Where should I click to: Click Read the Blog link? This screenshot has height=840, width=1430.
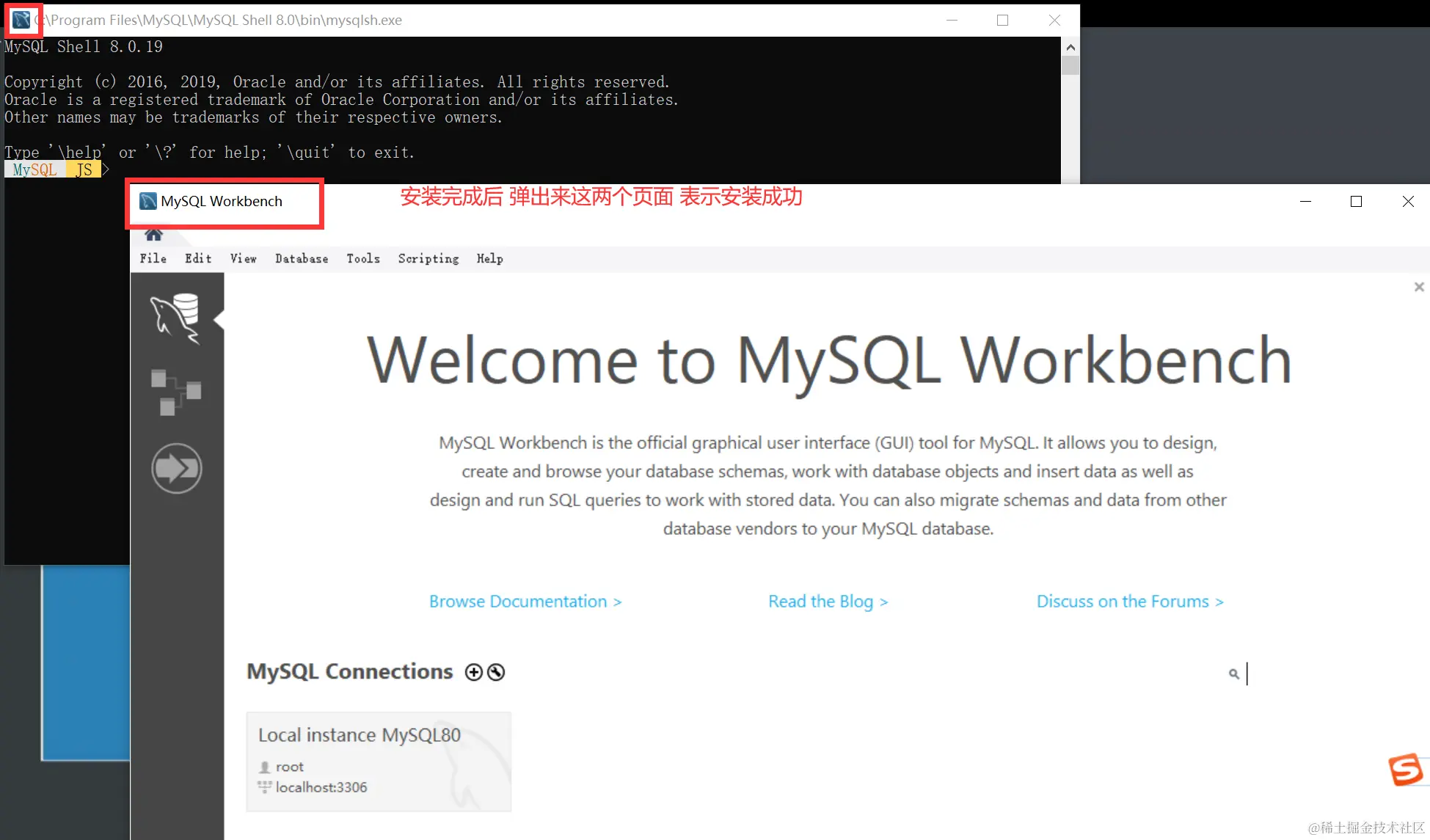click(828, 602)
